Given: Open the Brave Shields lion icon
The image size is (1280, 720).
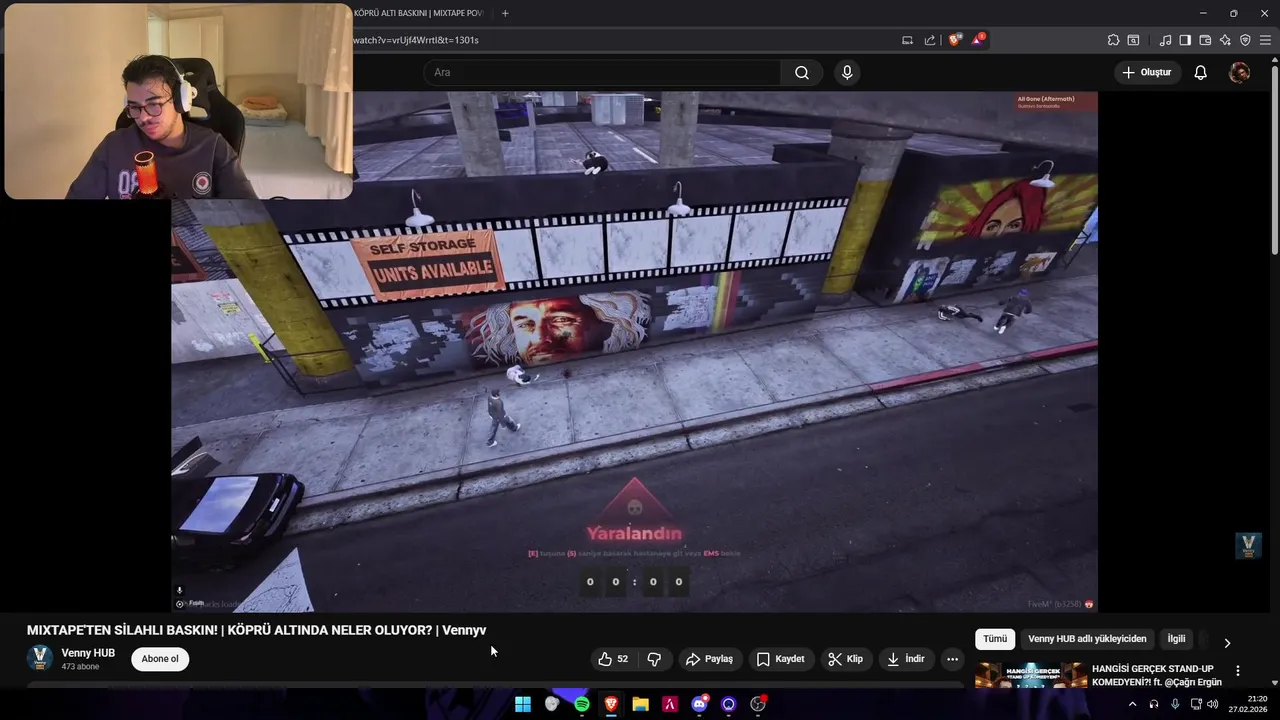Looking at the screenshot, I should pyautogui.click(x=955, y=40).
